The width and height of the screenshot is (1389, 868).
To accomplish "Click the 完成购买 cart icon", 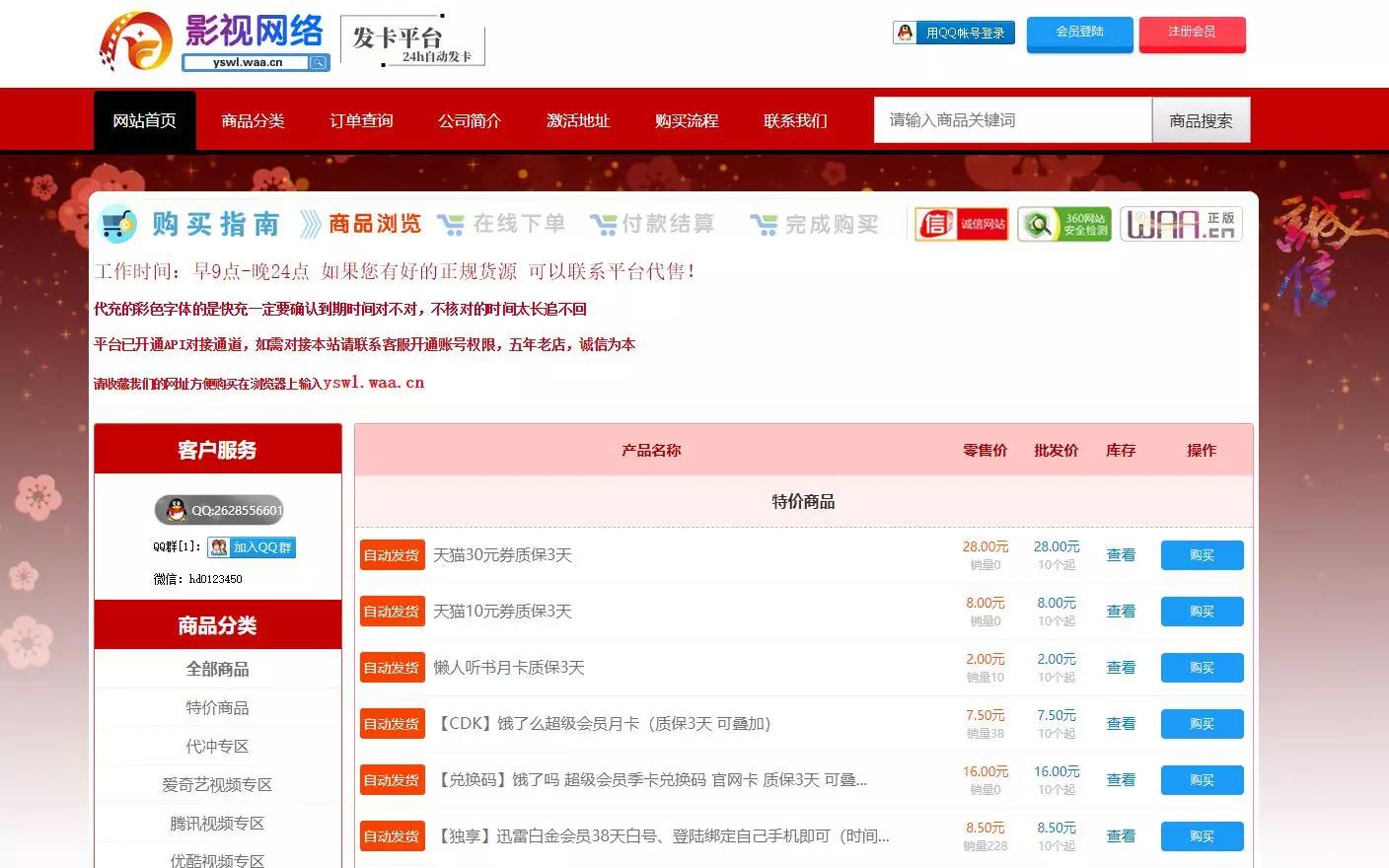I will click(x=763, y=224).
